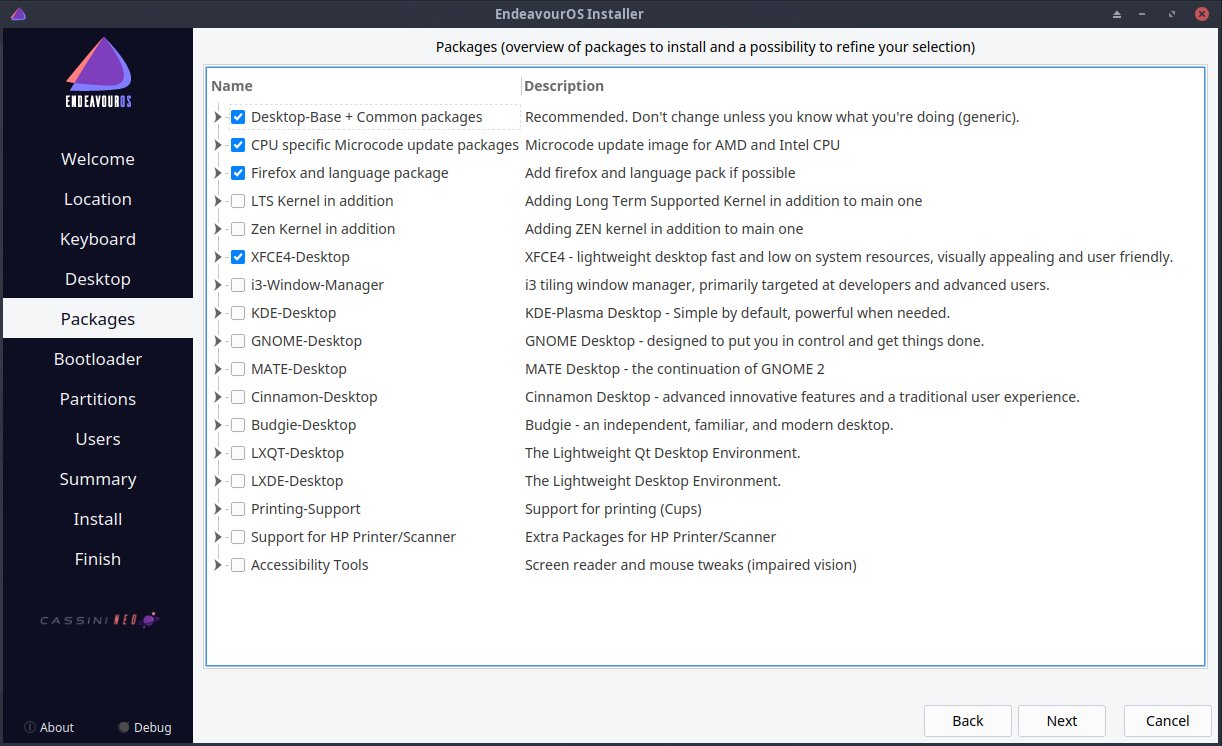
Task: Expand the Accessibility Tools group arrow
Action: (218, 565)
